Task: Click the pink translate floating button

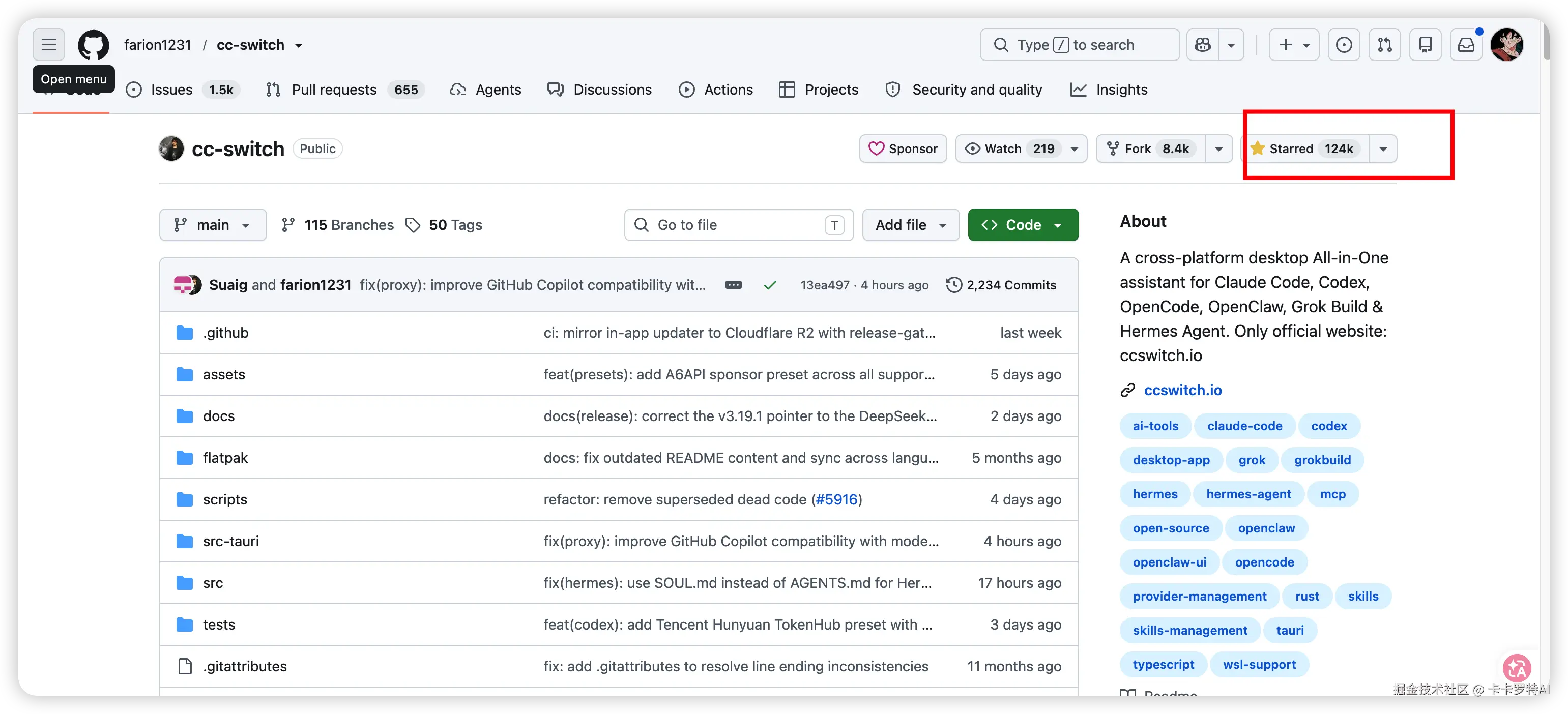Action: coord(1517,668)
